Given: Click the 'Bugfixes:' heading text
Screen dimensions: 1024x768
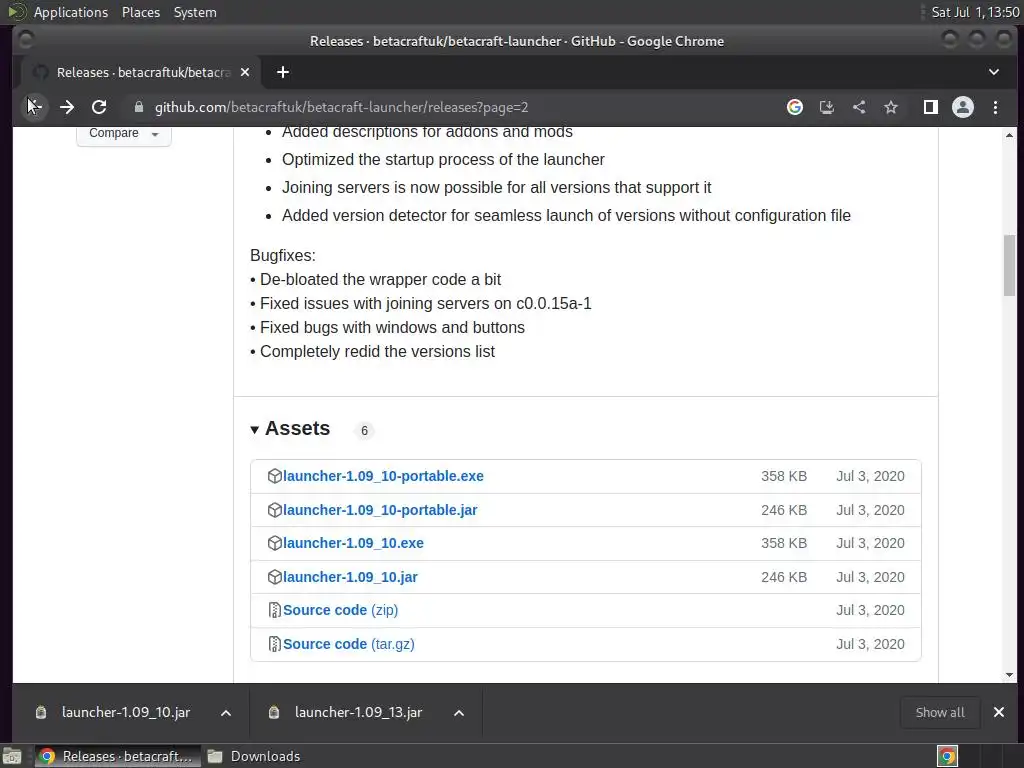Looking at the screenshot, I should pyautogui.click(x=283, y=255).
